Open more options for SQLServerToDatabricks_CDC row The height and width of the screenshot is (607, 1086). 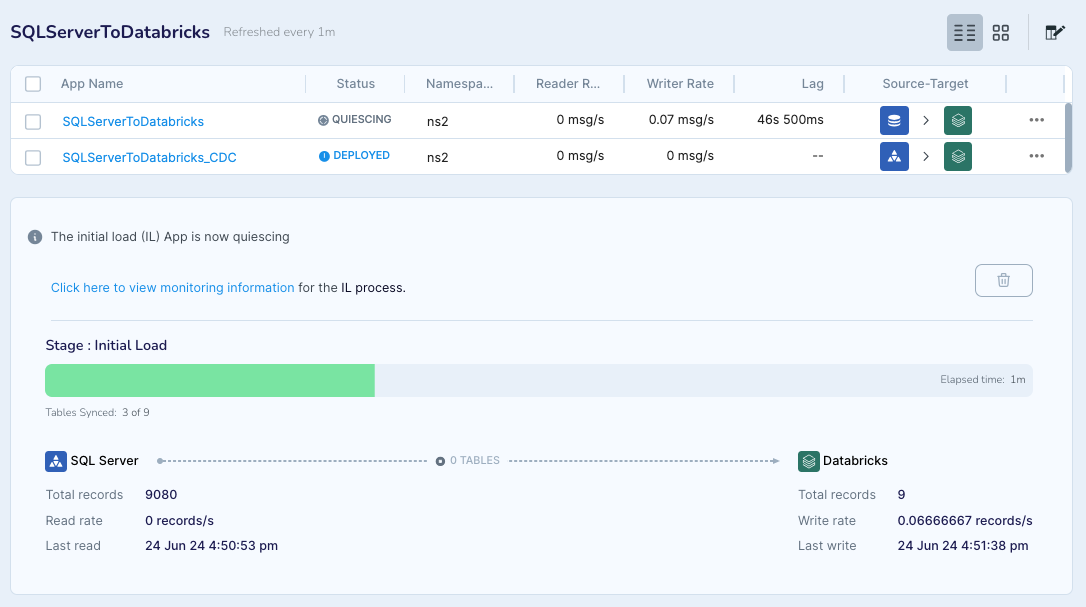pyautogui.click(x=1036, y=156)
